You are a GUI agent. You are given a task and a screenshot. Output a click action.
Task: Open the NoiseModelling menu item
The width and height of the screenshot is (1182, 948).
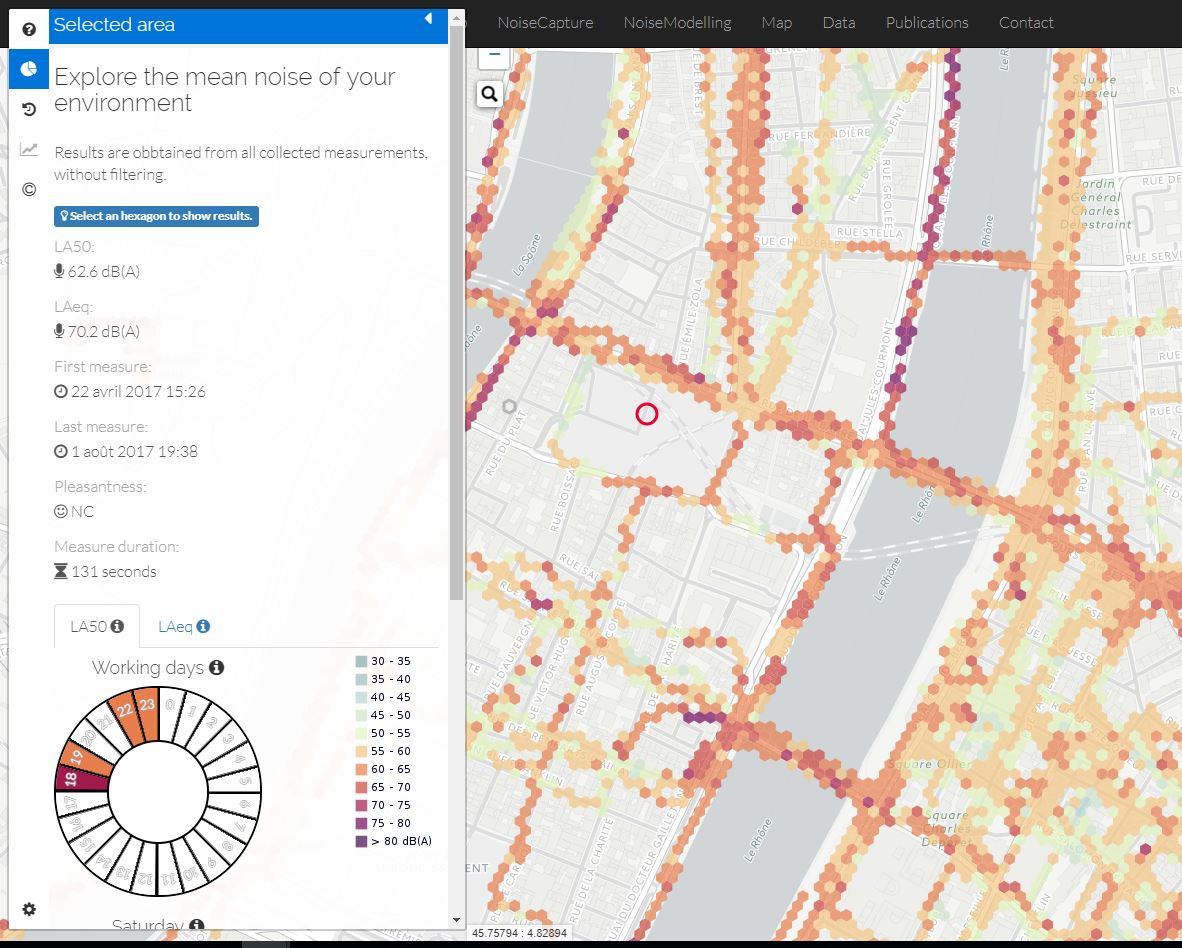click(x=677, y=22)
